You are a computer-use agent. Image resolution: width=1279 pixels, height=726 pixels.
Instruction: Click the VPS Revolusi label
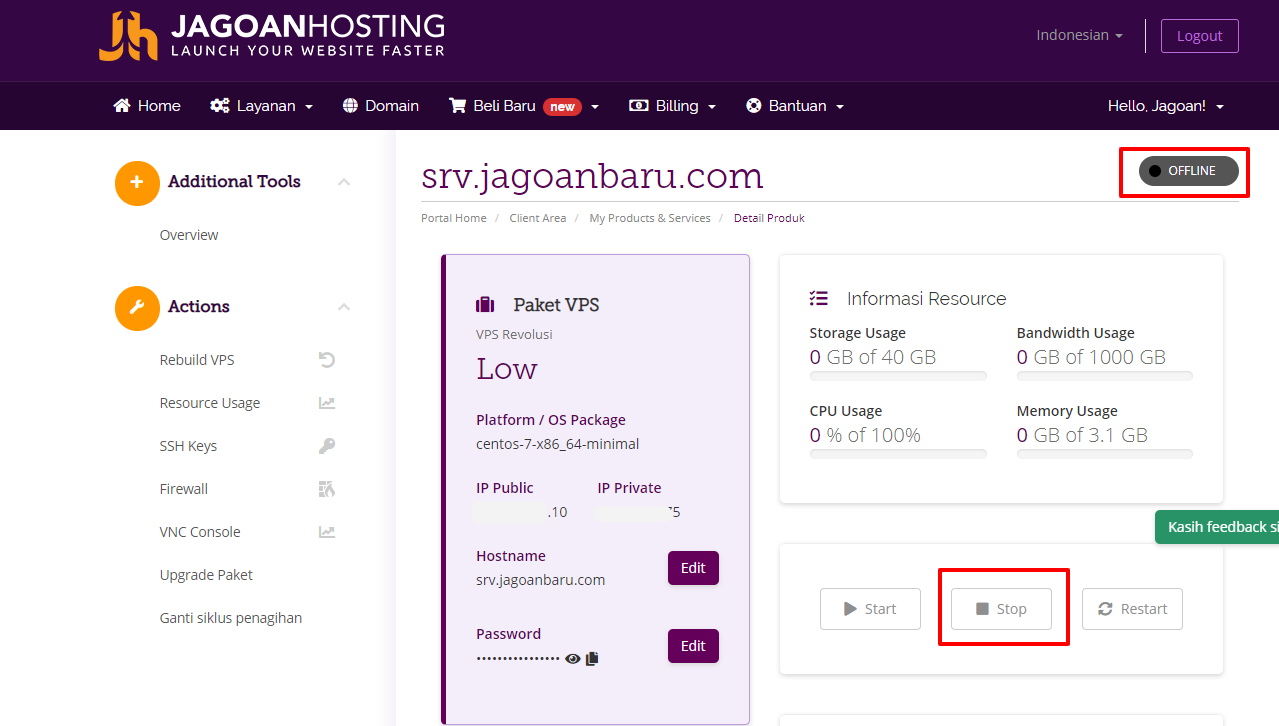514,334
